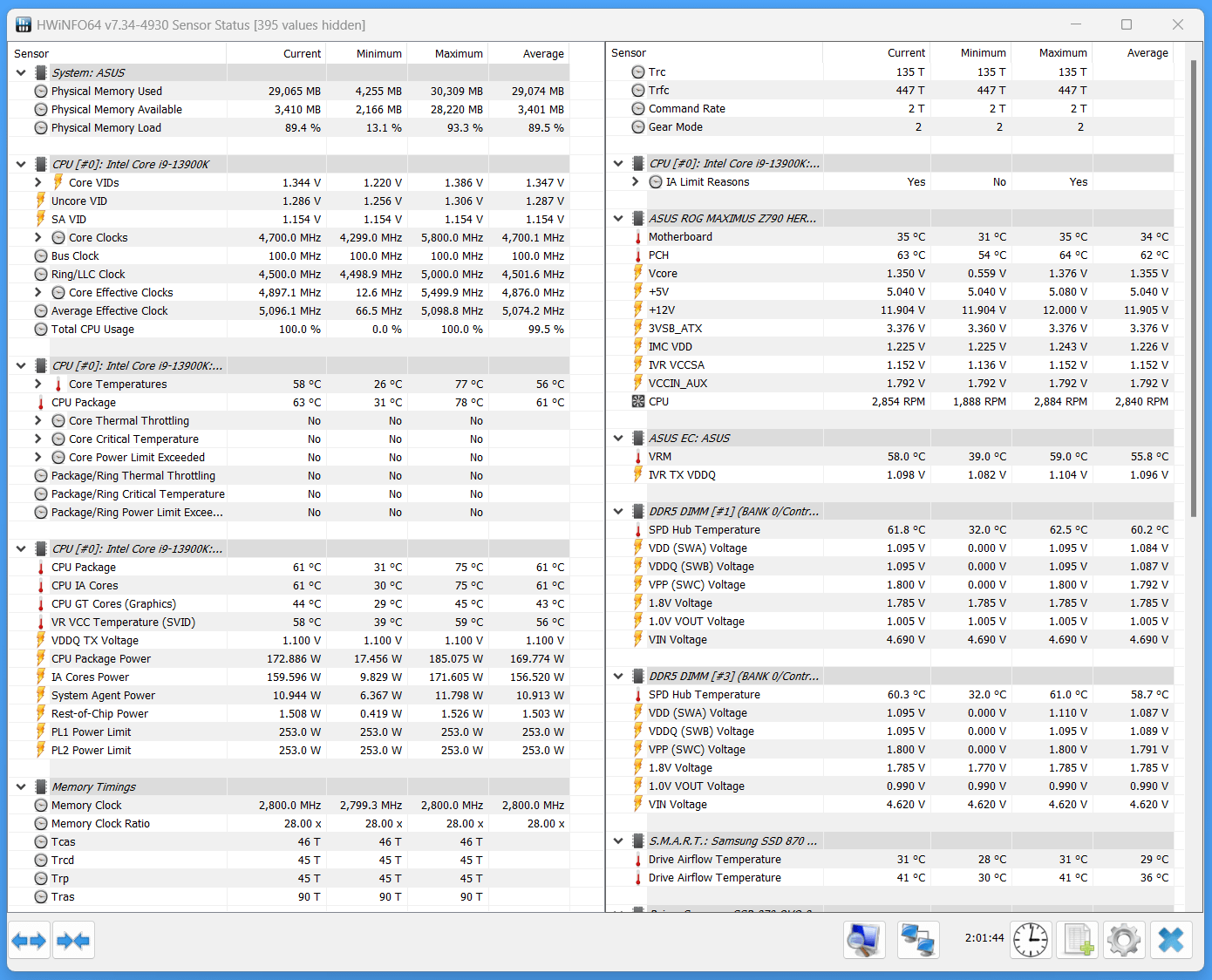Select the IVR TX VDDQ row

[x=890, y=475]
